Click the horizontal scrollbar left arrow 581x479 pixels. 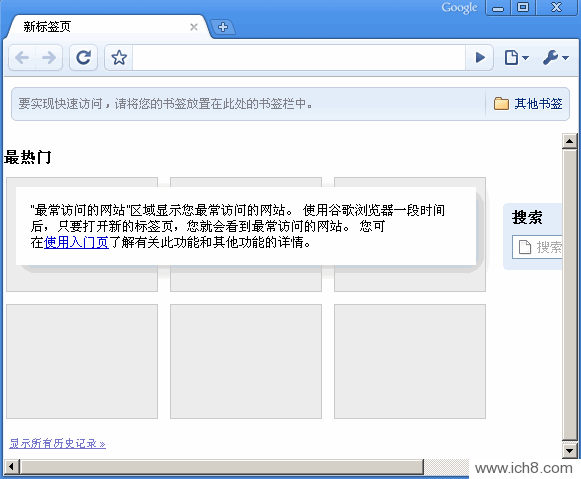coord(11,466)
